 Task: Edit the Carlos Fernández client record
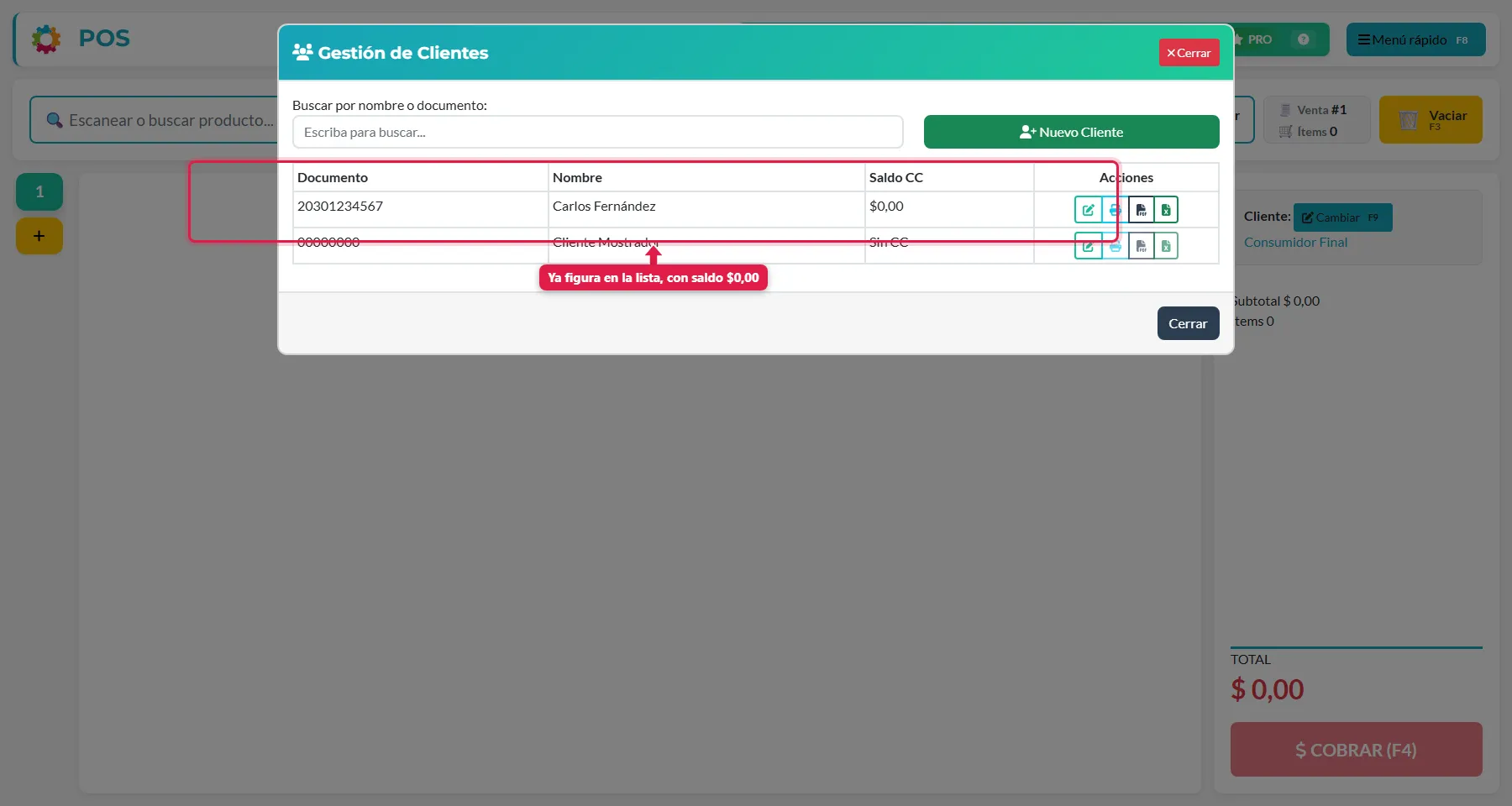click(x=1088, y=210)
